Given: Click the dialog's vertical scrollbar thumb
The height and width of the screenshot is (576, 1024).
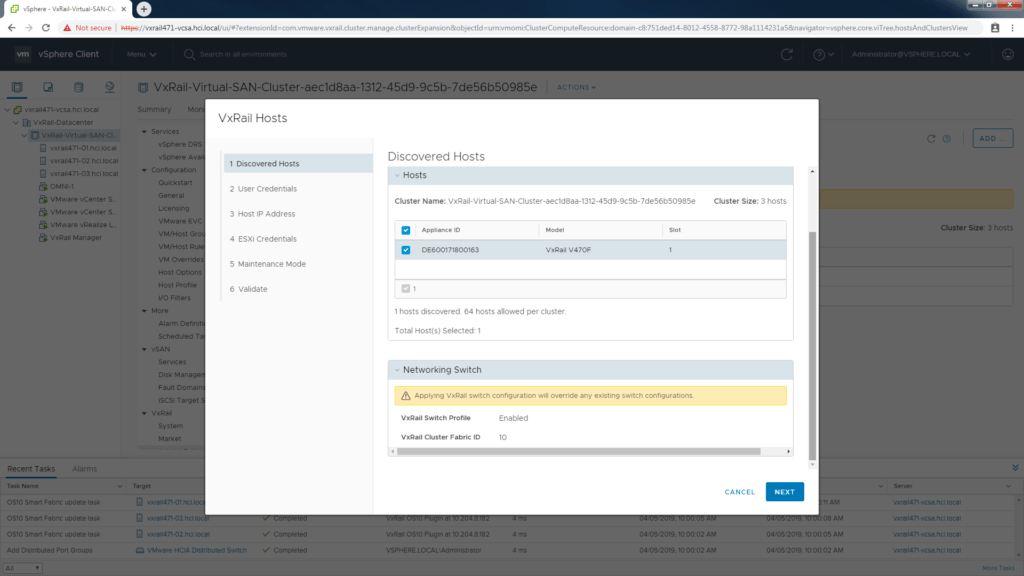Looking at the screenshot, I should 812,345.
